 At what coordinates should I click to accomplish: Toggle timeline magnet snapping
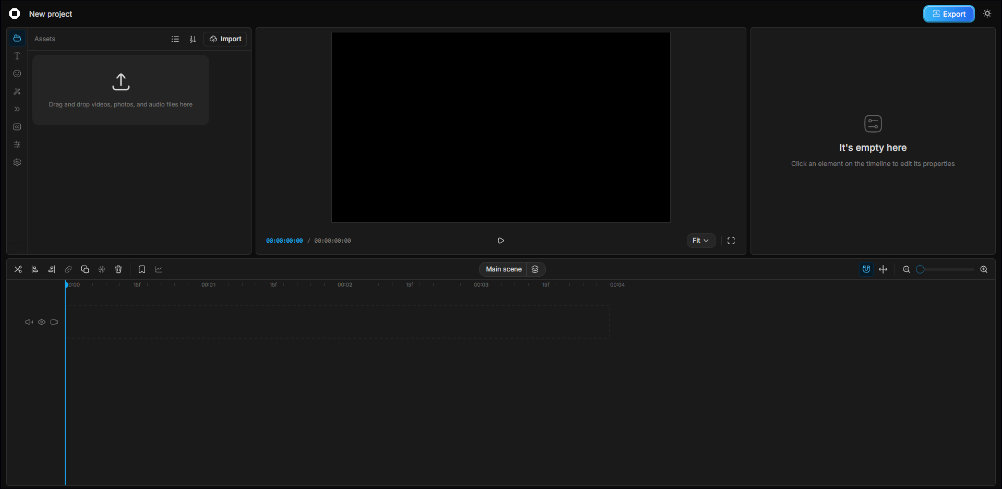click(x=866, y=269)
